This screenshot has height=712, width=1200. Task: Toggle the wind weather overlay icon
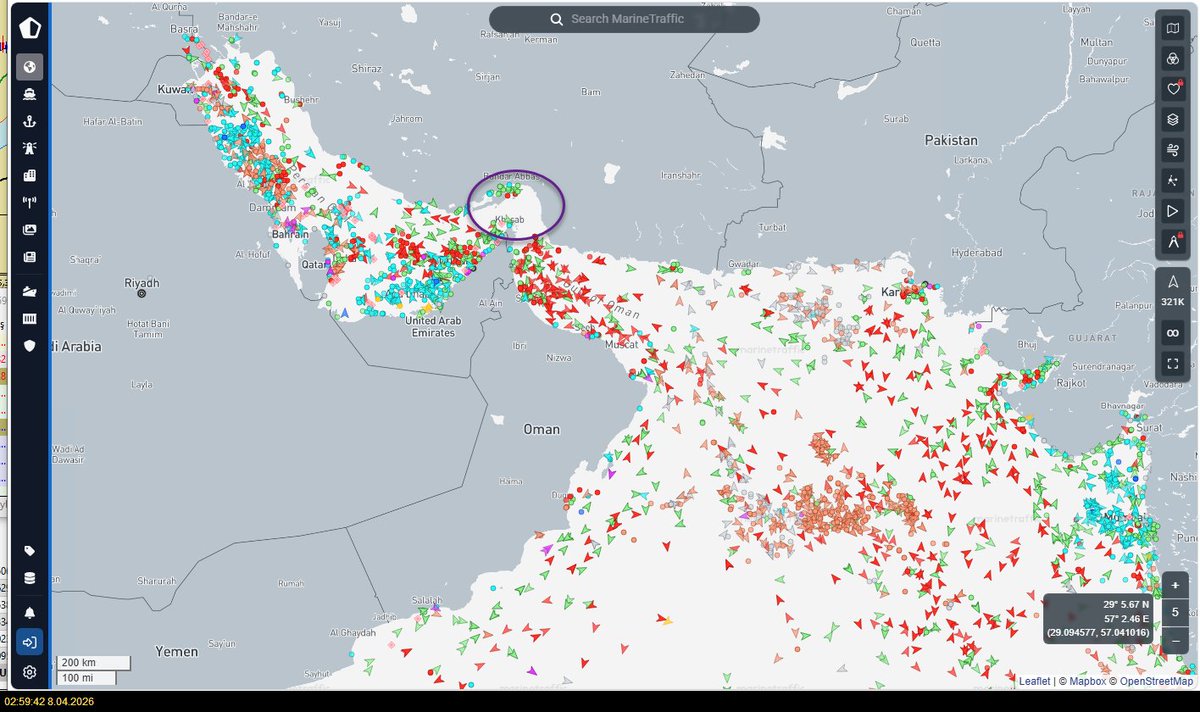[1173, 150]
